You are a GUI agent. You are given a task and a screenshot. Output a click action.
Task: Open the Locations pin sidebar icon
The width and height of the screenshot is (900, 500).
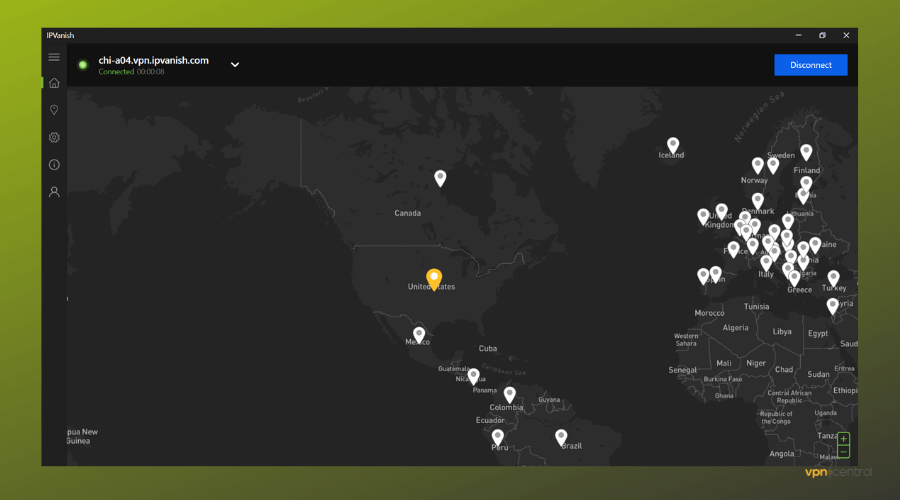[54, 110]
